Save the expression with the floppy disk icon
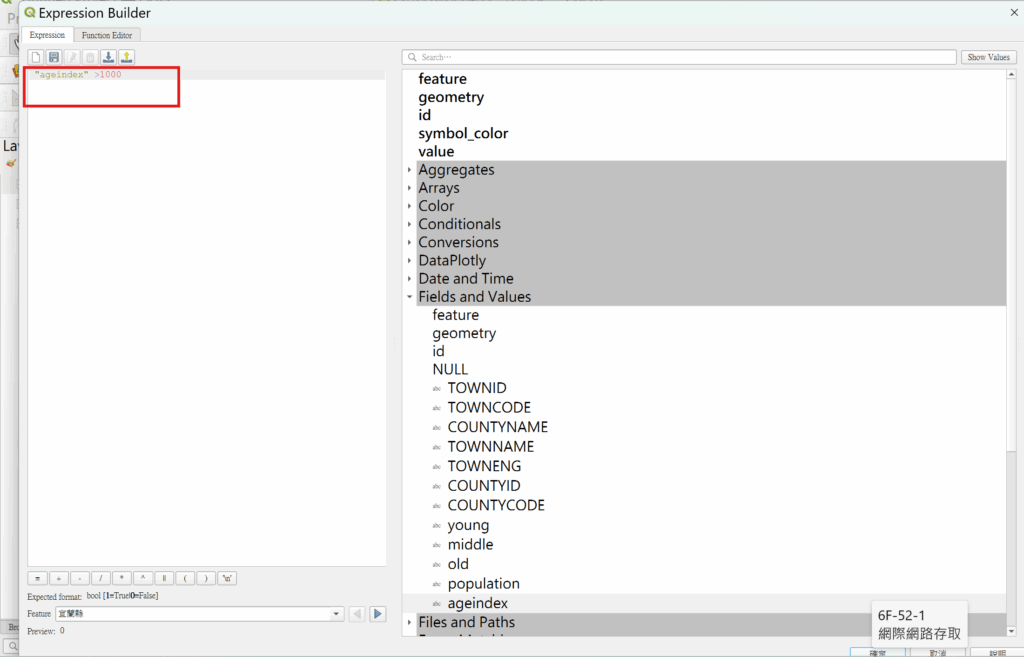The width and height of the screenshot is (1024, 657). pyautogui.click(x=54, y=57)
